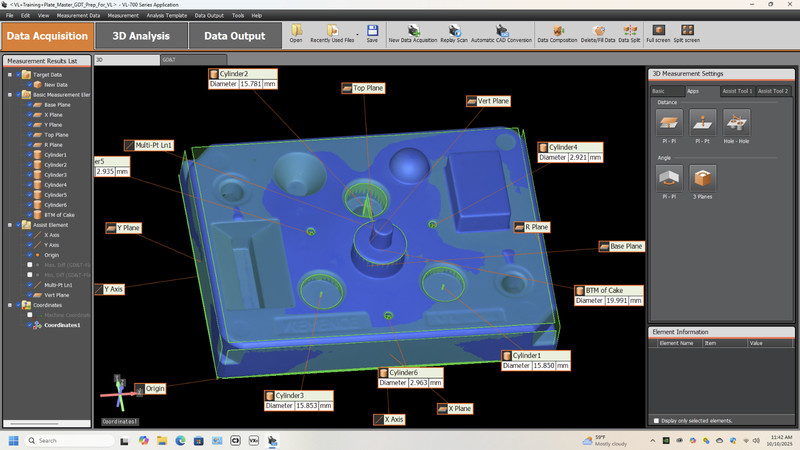The height and width of the screenshot is (450, 800).
Task: Select Cylinder3 in the results tree
Action: (x=55, y=175)
